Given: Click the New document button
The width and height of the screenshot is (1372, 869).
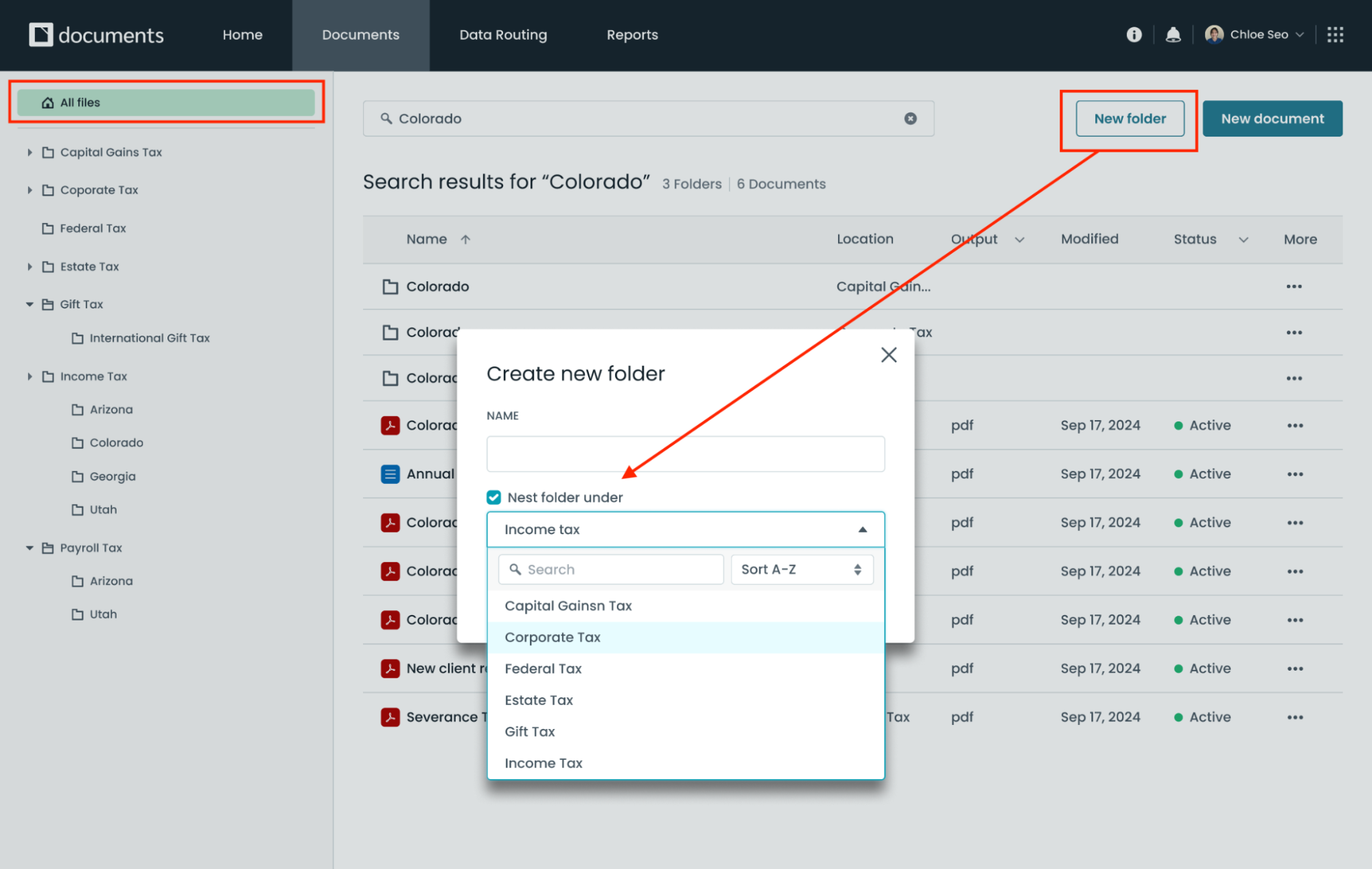Looking at the screenshot, I should 1272,119.
